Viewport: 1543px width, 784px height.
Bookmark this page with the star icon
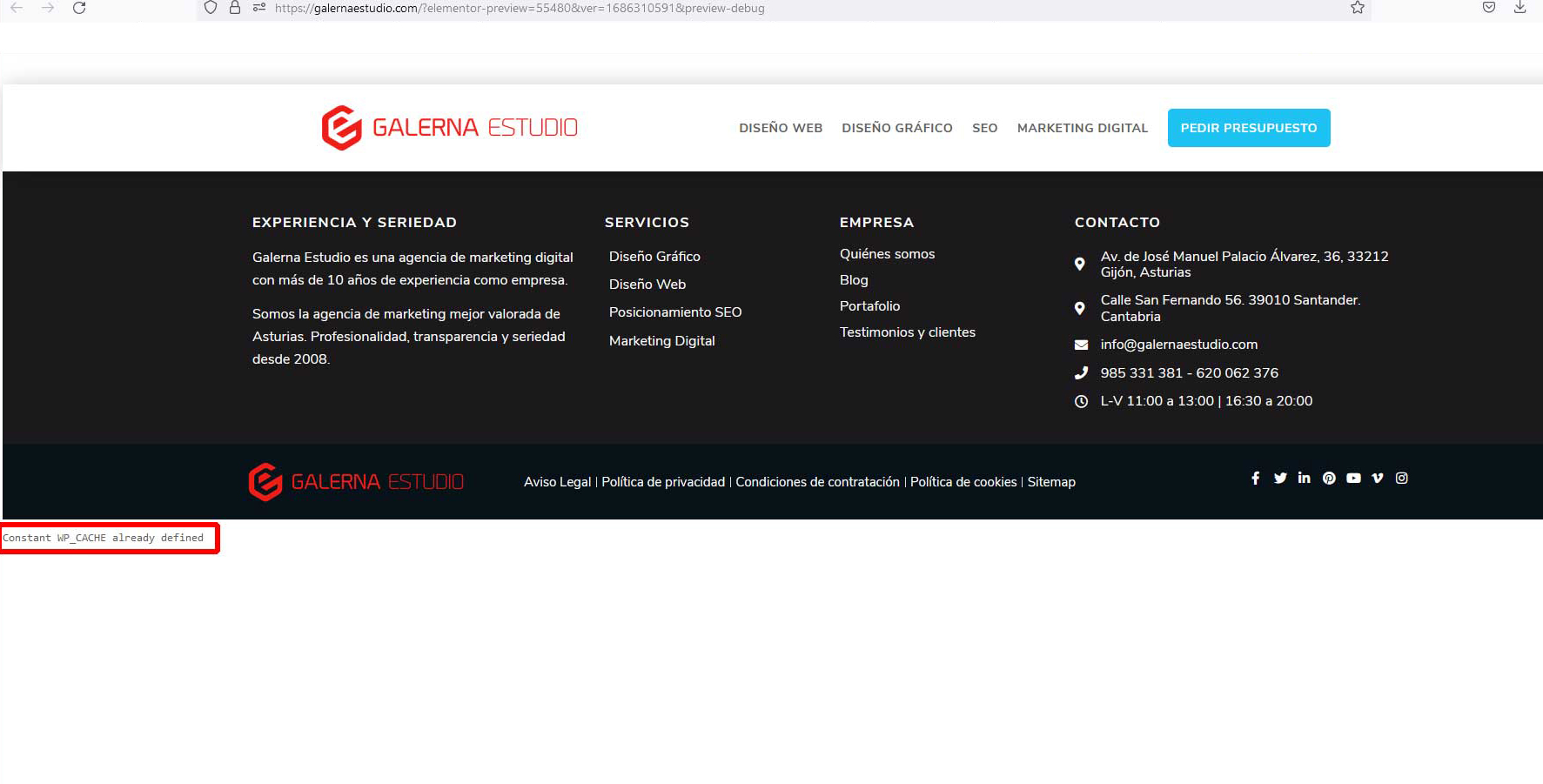pos(1358,8)
